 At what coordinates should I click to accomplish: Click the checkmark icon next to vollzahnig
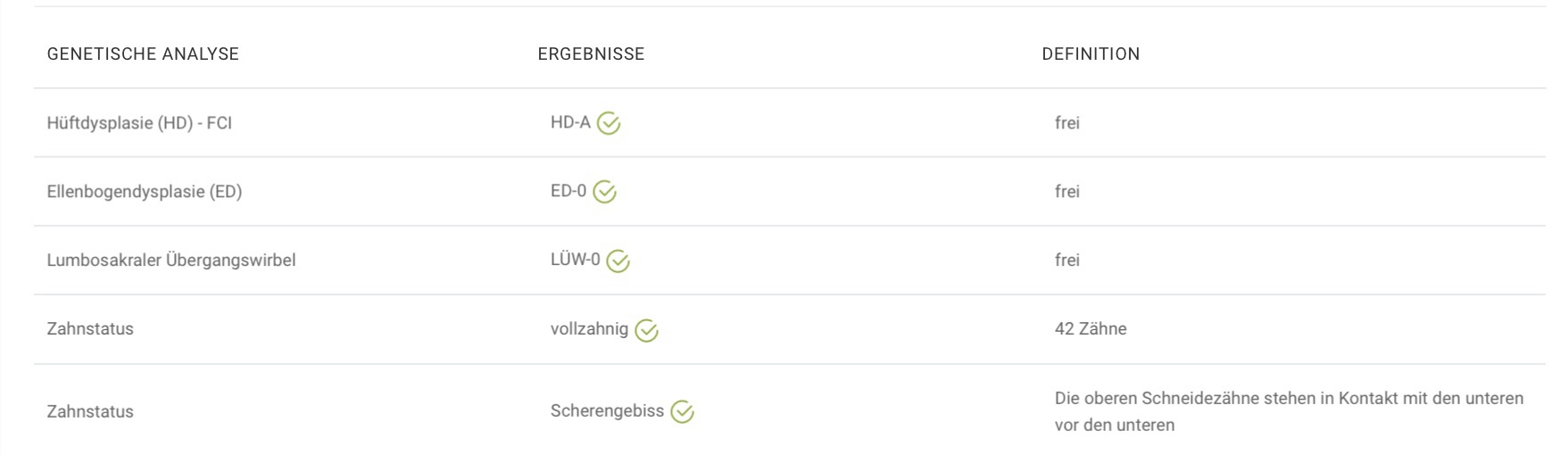(646, 330)
